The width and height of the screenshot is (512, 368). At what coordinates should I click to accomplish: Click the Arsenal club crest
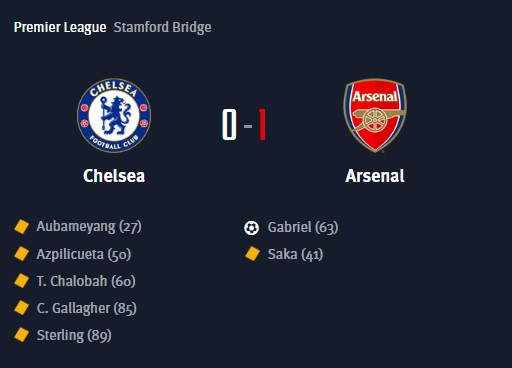pyautogui.click(x=375, y=115)
